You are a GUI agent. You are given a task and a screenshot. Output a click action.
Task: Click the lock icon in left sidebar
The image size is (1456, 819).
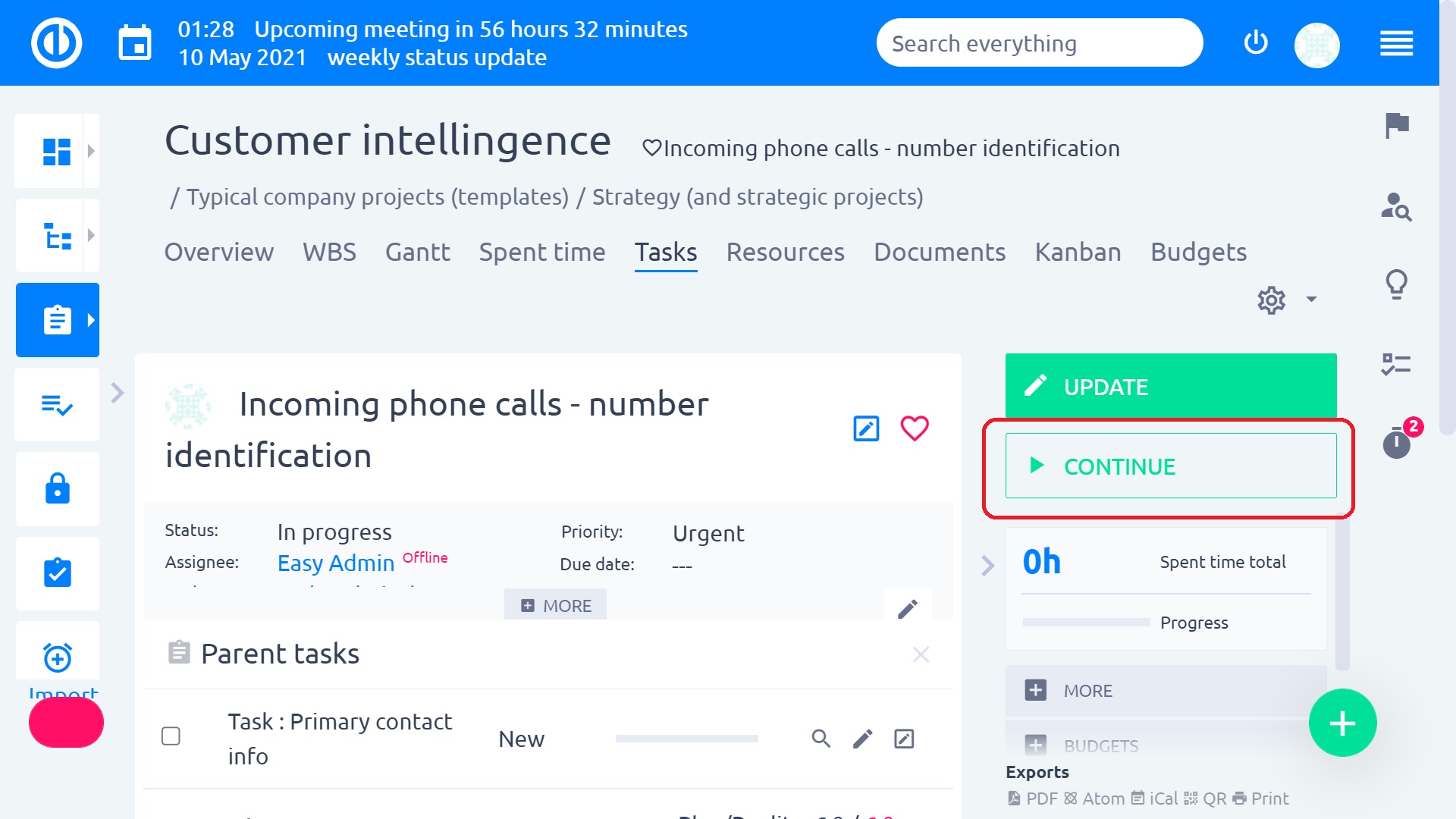point(58,489)
